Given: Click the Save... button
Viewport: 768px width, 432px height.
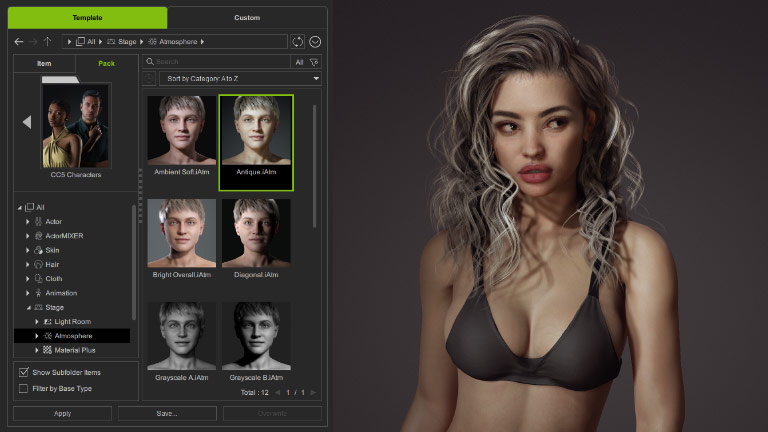Looking at the screenshot, I should (167, 413).
